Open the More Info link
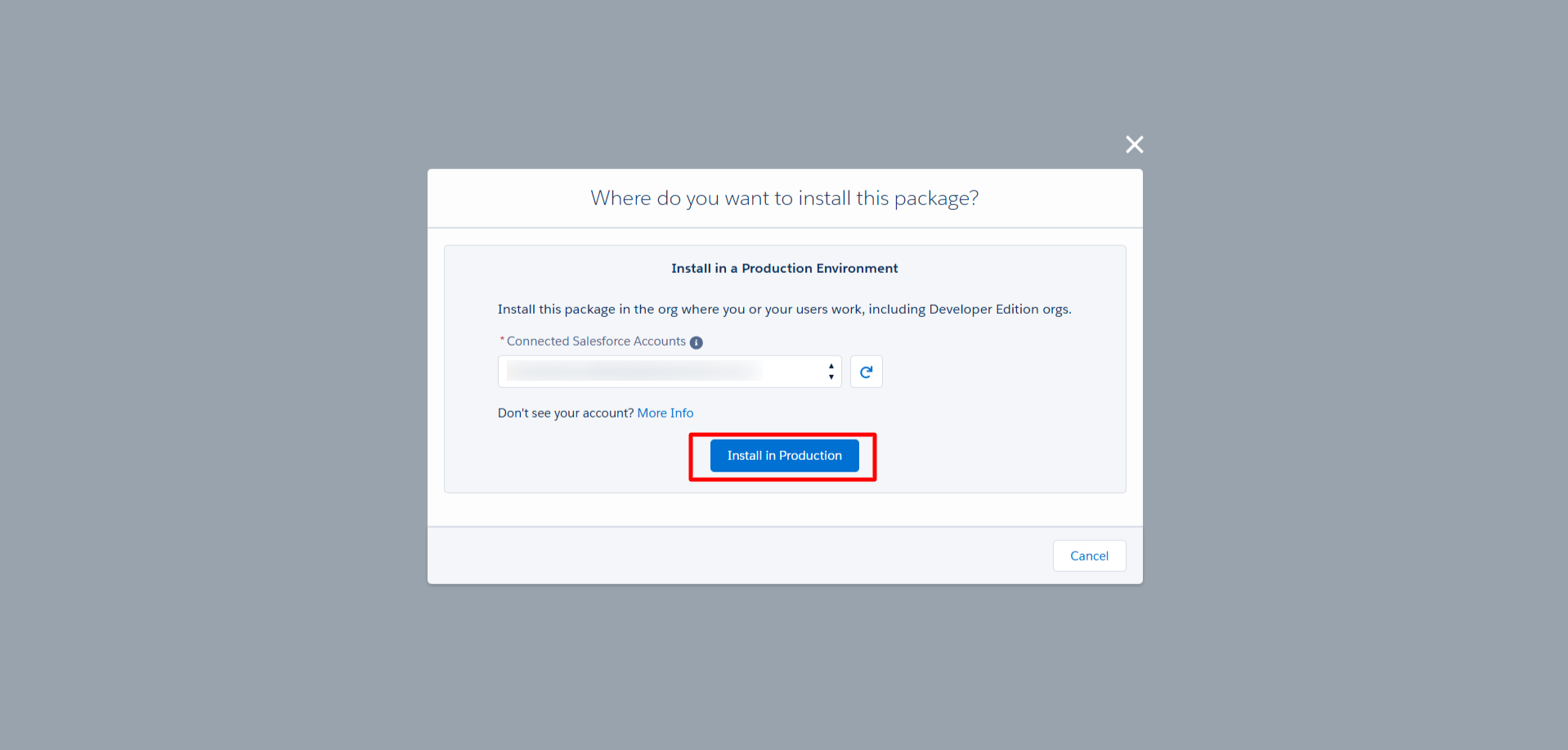 [x=665, y=413]
